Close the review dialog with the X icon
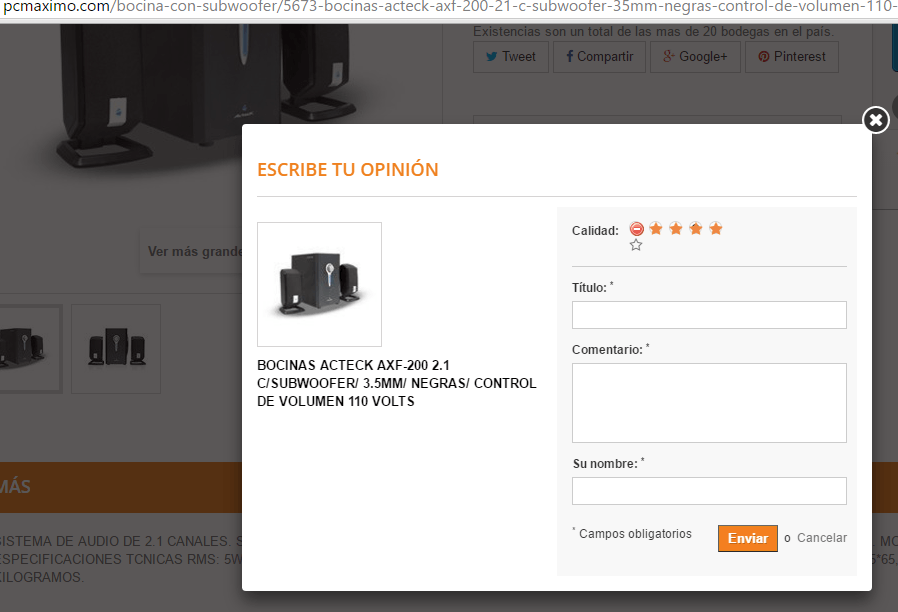The width and height of the screenshot is (898, 612). 876,120
